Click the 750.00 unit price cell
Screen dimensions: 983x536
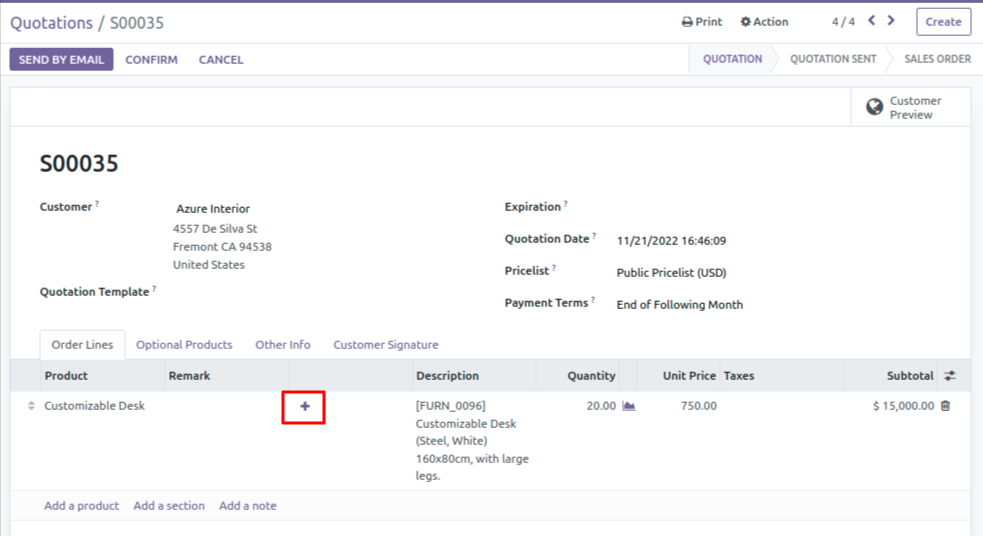tap(698, 406)
